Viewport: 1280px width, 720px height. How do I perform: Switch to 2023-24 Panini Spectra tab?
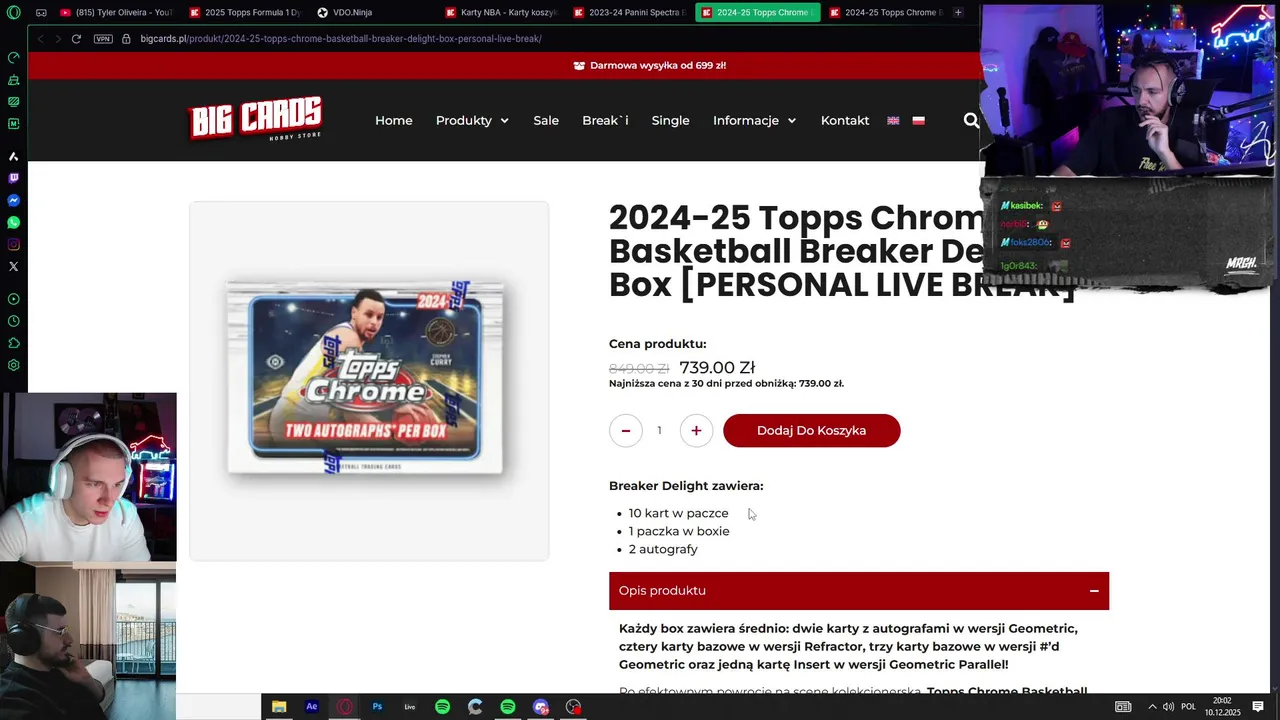click(628, 12)
